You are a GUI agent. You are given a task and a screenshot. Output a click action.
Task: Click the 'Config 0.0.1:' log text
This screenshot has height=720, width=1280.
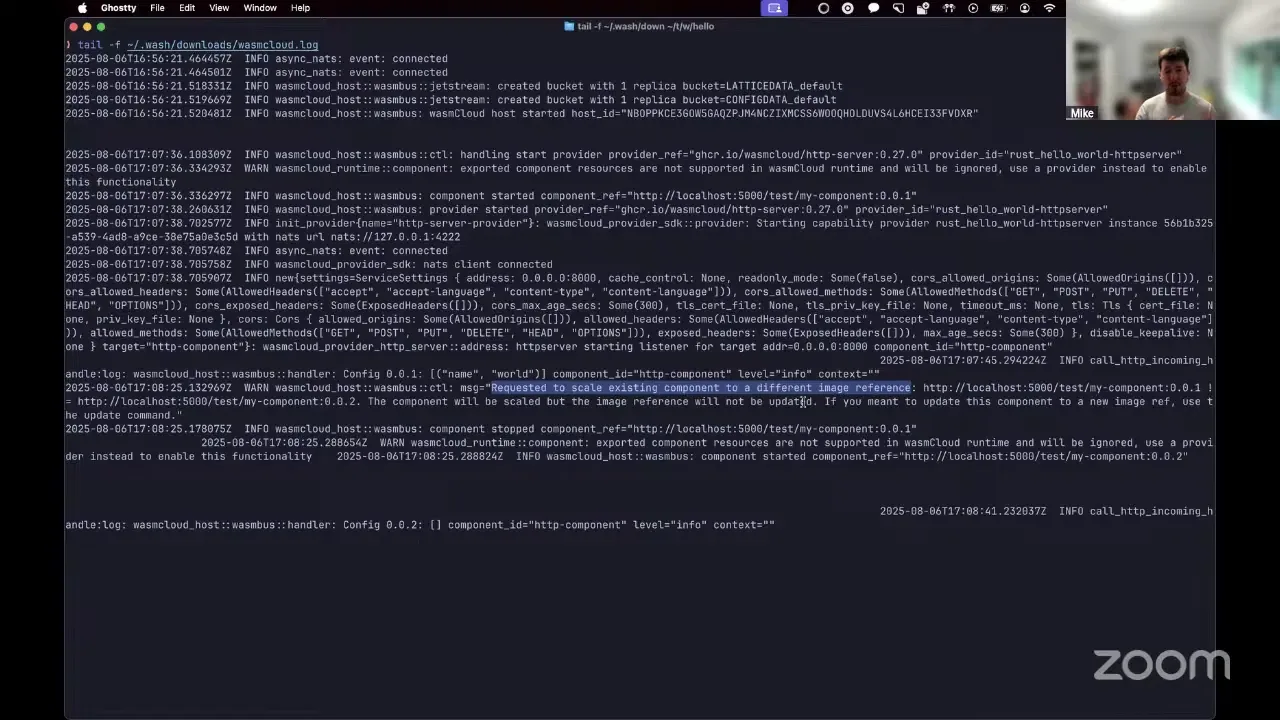point(384,374)
